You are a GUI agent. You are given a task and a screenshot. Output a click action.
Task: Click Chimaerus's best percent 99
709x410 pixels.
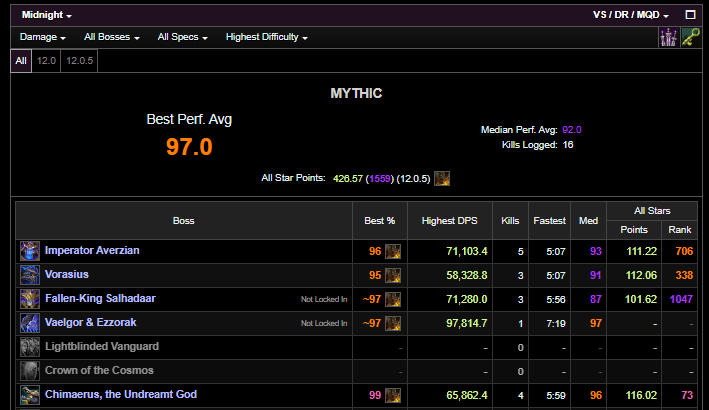pyautogui.click(x=375, y=395)
